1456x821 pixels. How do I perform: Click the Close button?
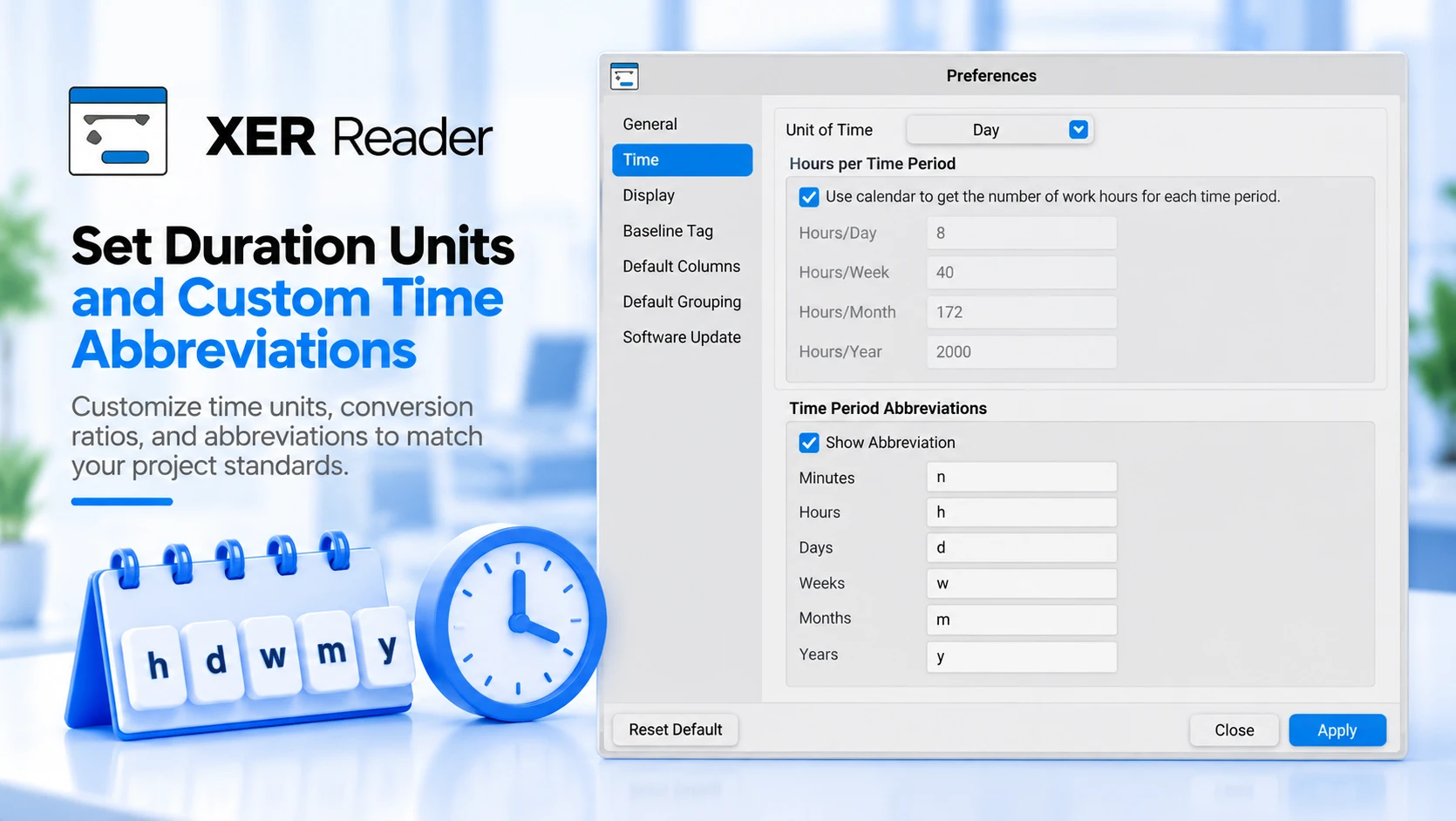(x=1235, y=730)
